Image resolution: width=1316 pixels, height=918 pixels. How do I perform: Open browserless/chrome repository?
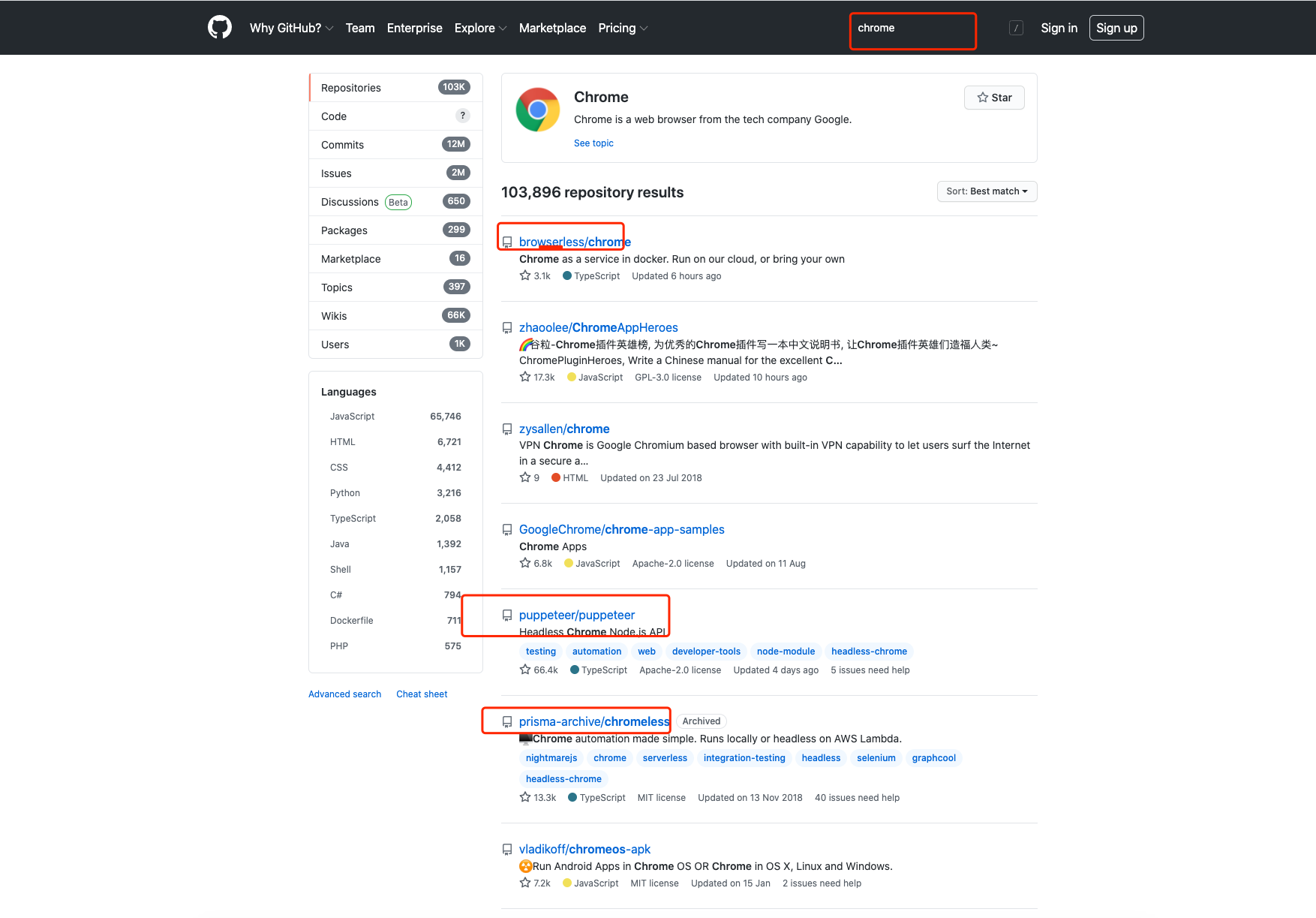pos(575,242)
